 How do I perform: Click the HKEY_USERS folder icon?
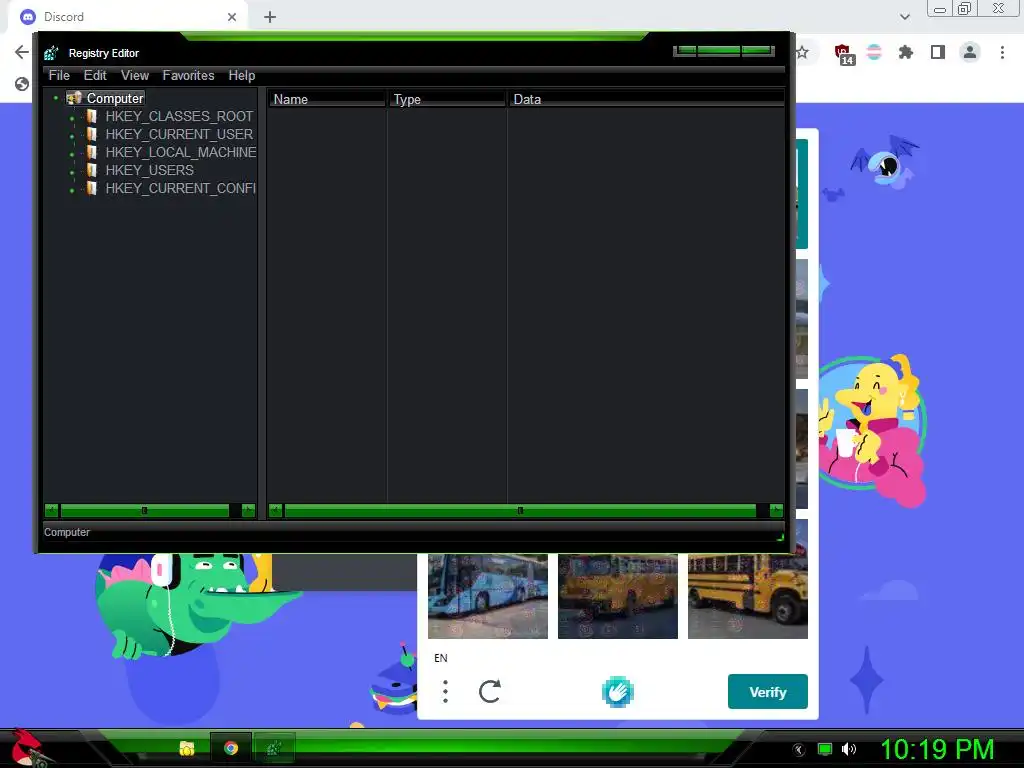[x=91, y=170]
